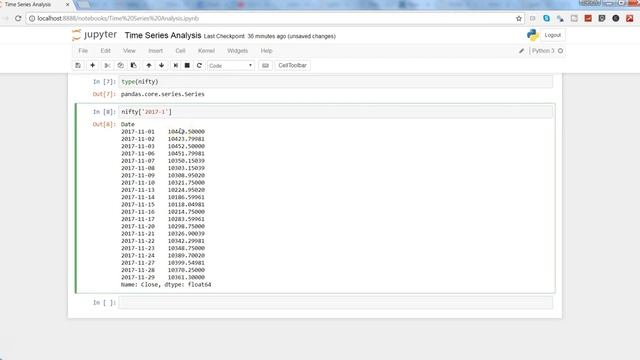Click the dark round extension icon
Screen dimensions: 640x360
[616, 18]
